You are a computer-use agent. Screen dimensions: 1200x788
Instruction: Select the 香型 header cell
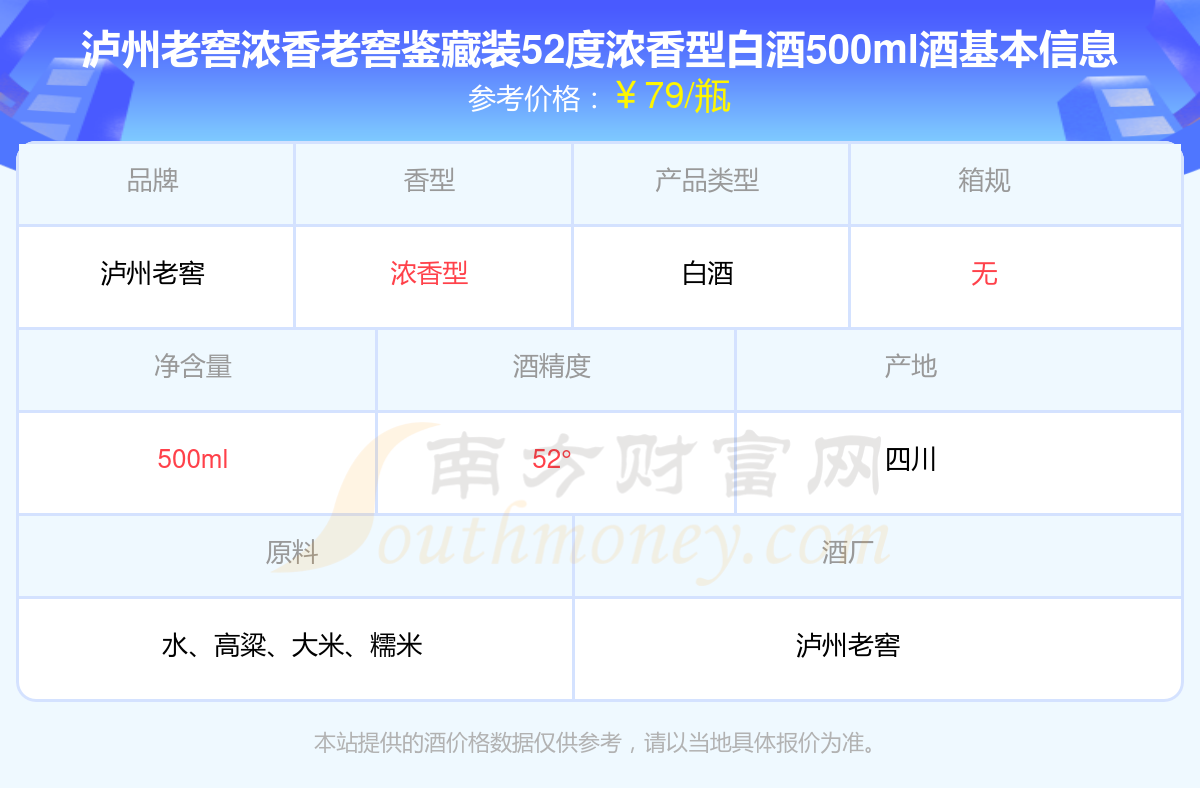[x=433, y=183]
